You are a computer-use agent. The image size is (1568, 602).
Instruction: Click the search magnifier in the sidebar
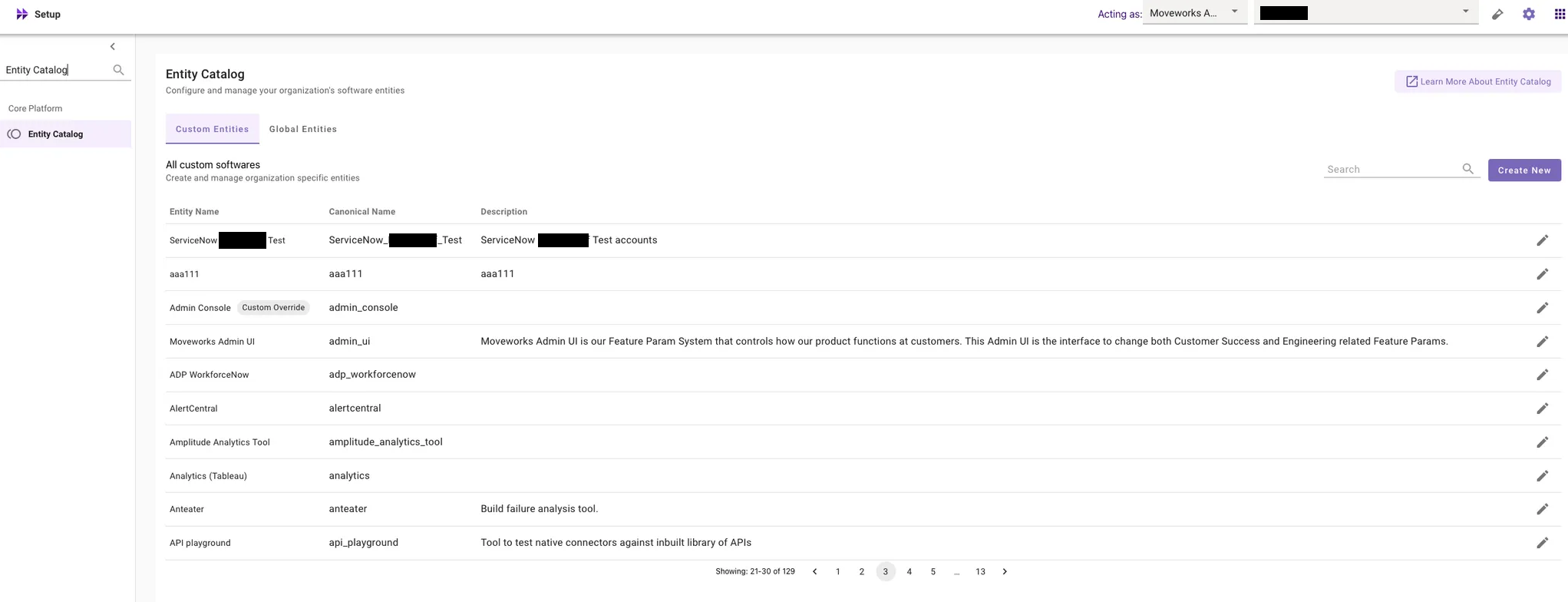[118, 70]
